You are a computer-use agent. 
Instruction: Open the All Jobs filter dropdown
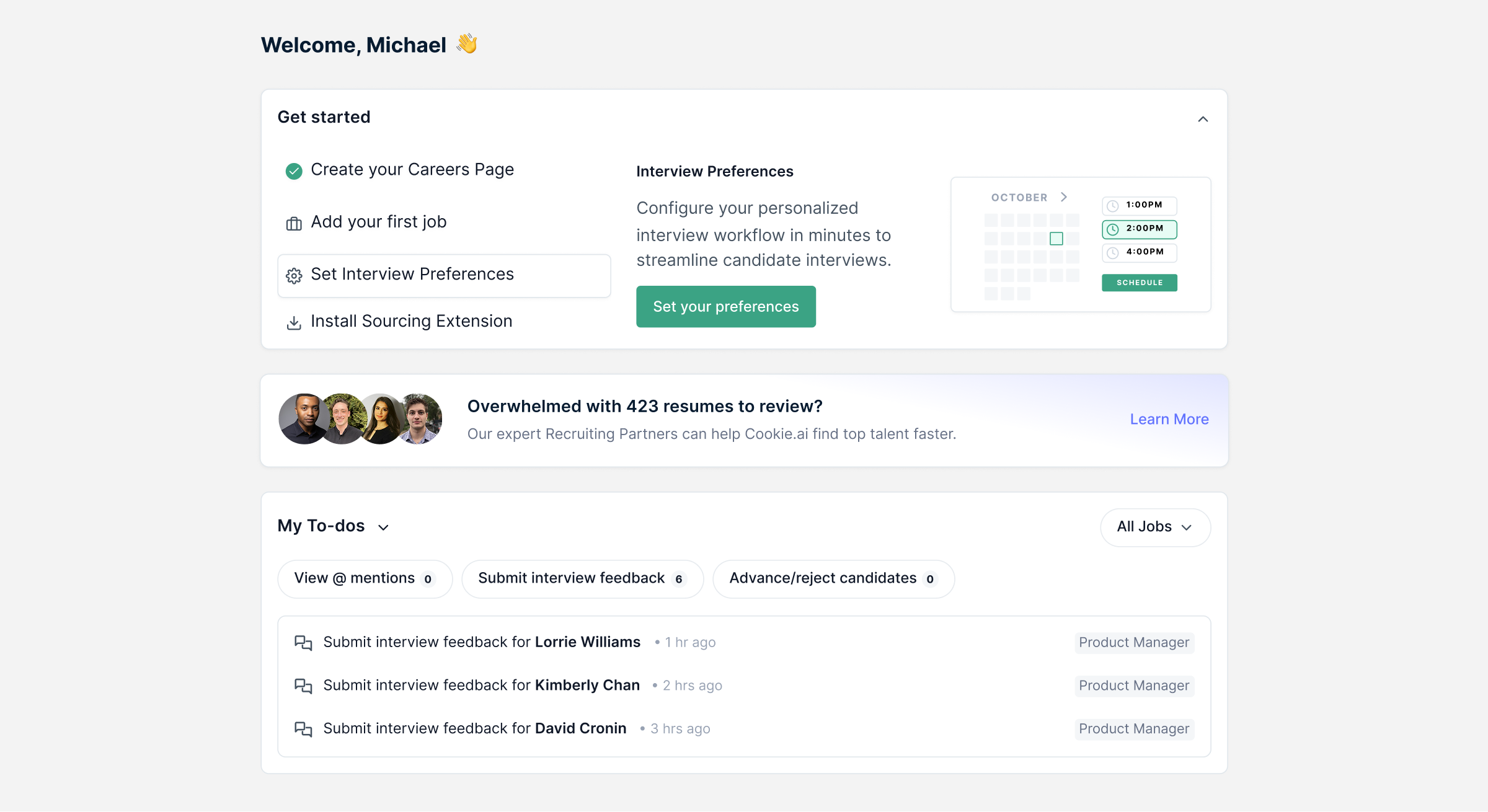point(1155,527)
